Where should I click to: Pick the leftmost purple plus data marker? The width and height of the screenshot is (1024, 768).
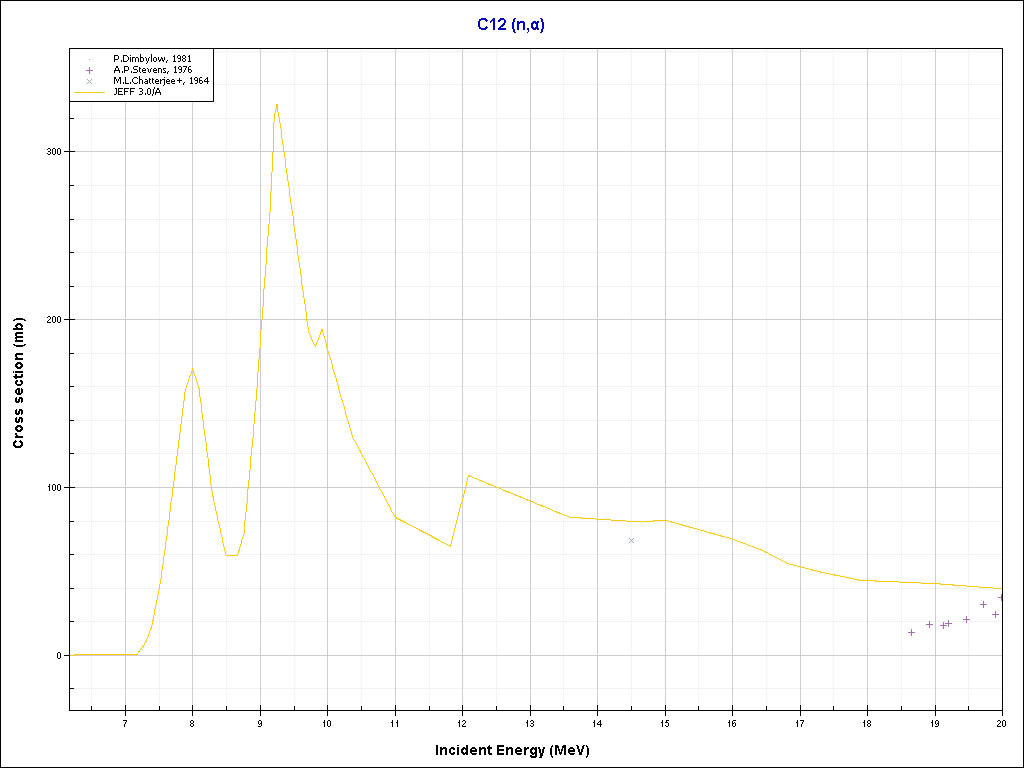click(x=911, y=632)
